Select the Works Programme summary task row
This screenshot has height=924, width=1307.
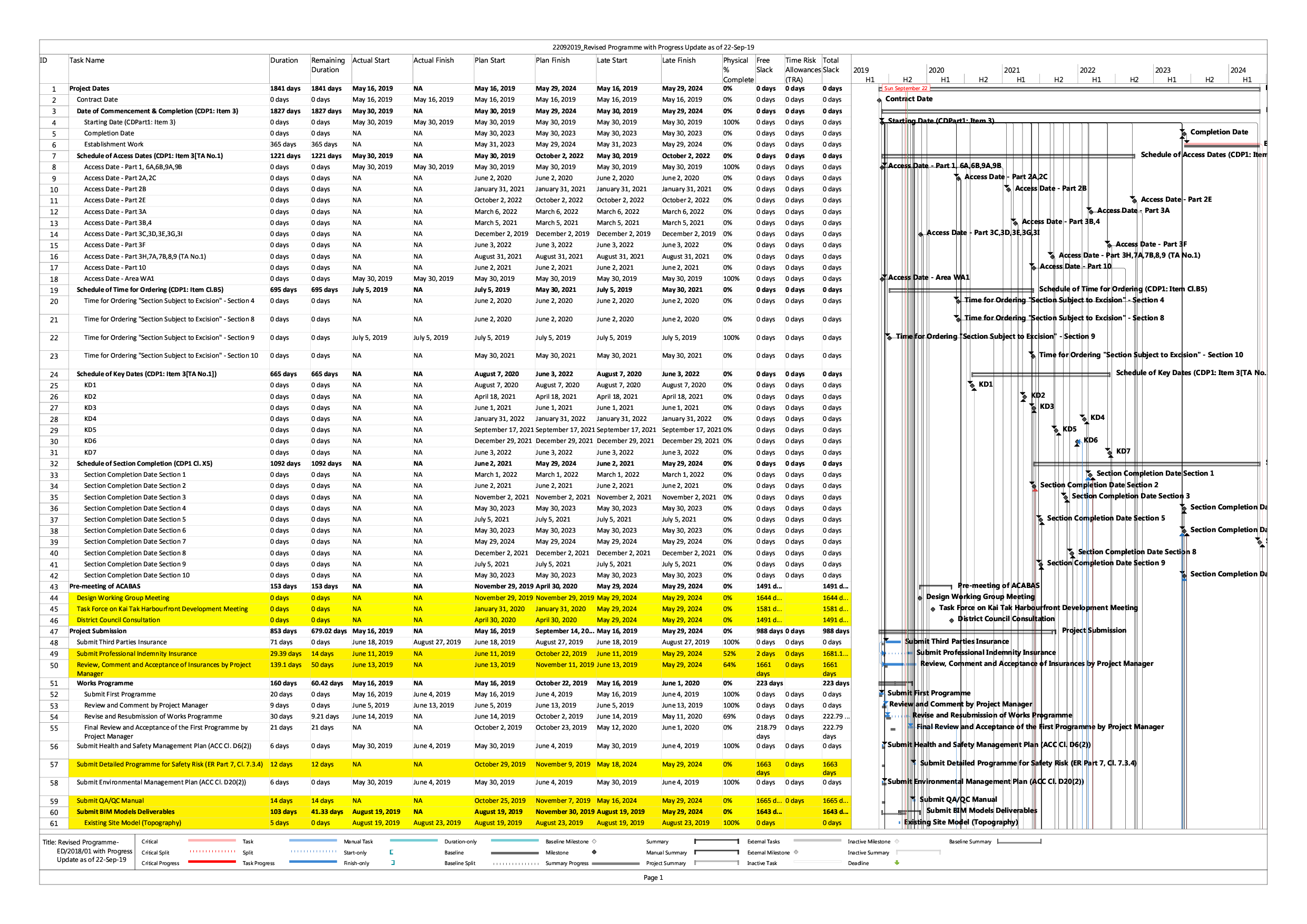pos(105,683)
